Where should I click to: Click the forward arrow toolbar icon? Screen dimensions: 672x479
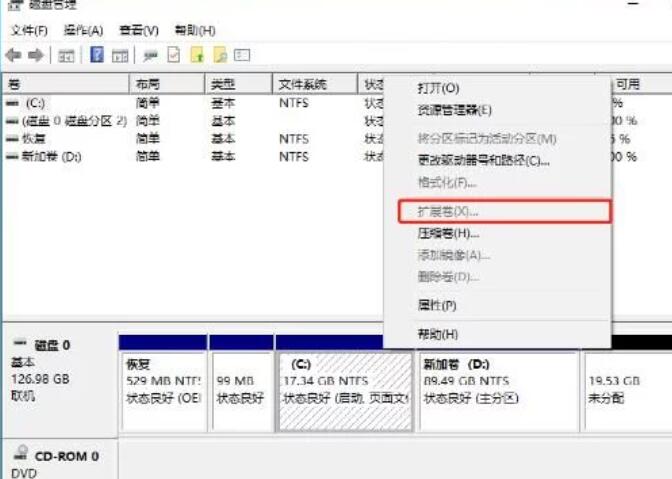pos(36,55)
